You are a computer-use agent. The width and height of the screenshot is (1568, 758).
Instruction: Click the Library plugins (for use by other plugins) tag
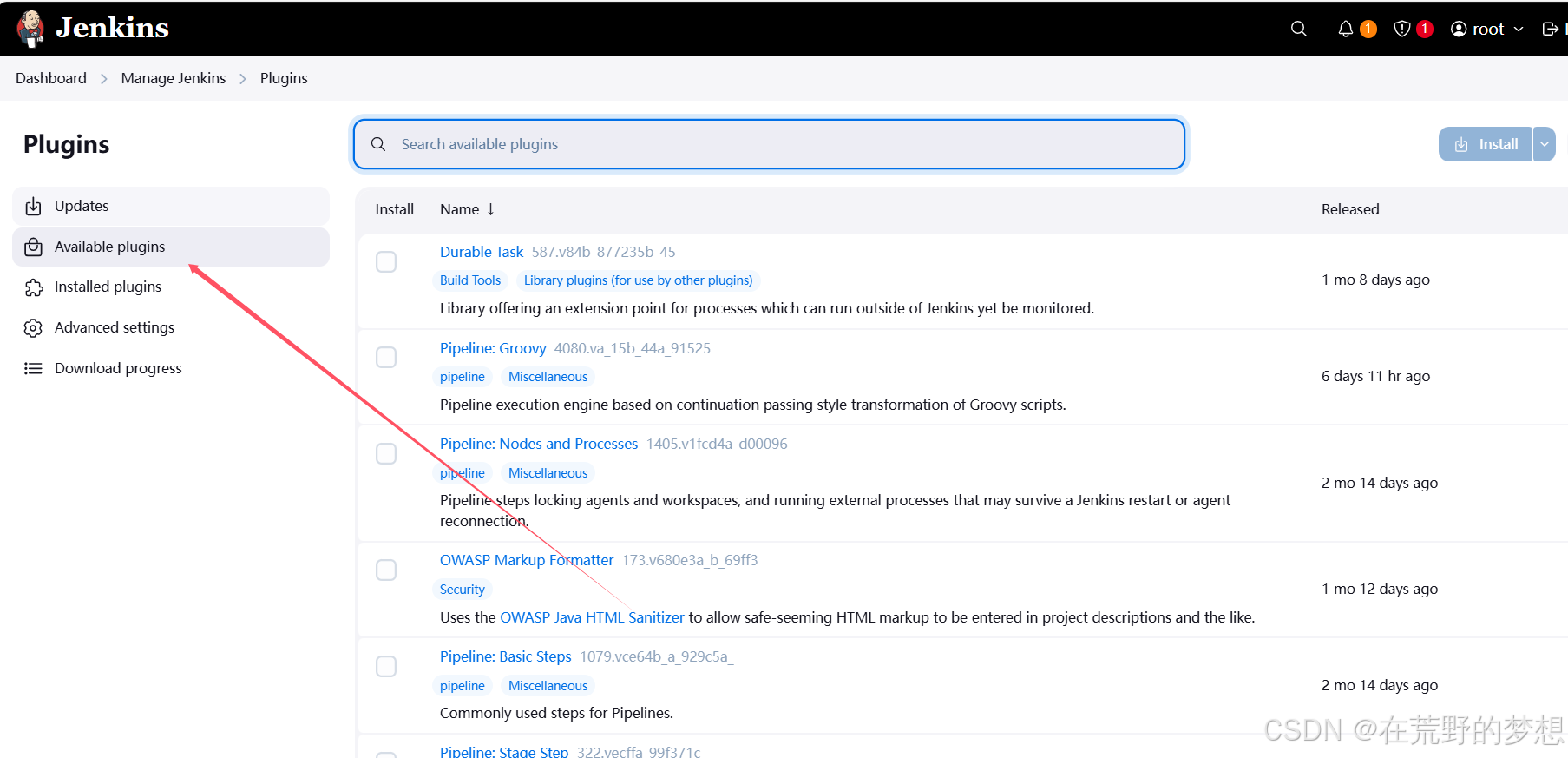pyautogui.click(x=639, y=280)
